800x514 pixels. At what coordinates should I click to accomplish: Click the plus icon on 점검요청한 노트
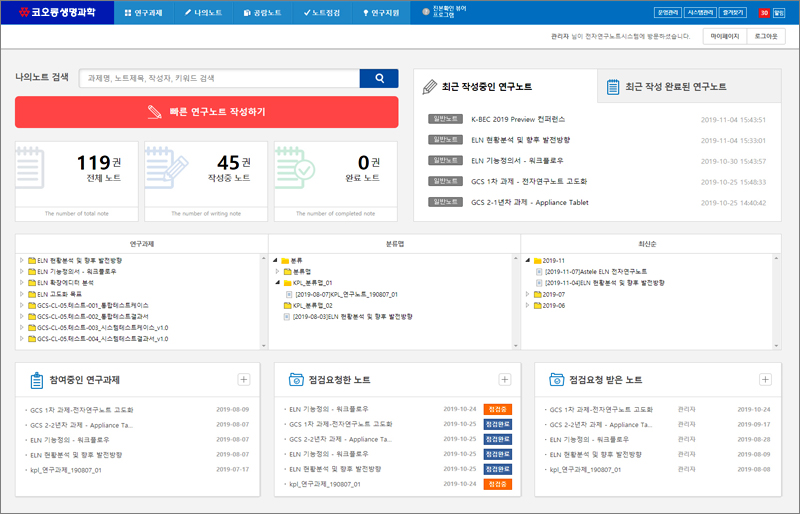[x=505, y=379]
